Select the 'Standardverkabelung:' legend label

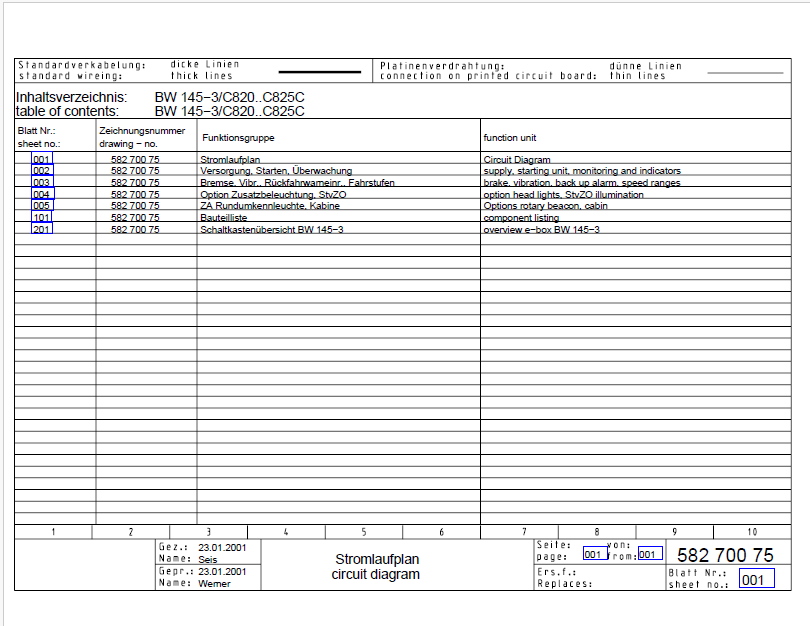82,65
